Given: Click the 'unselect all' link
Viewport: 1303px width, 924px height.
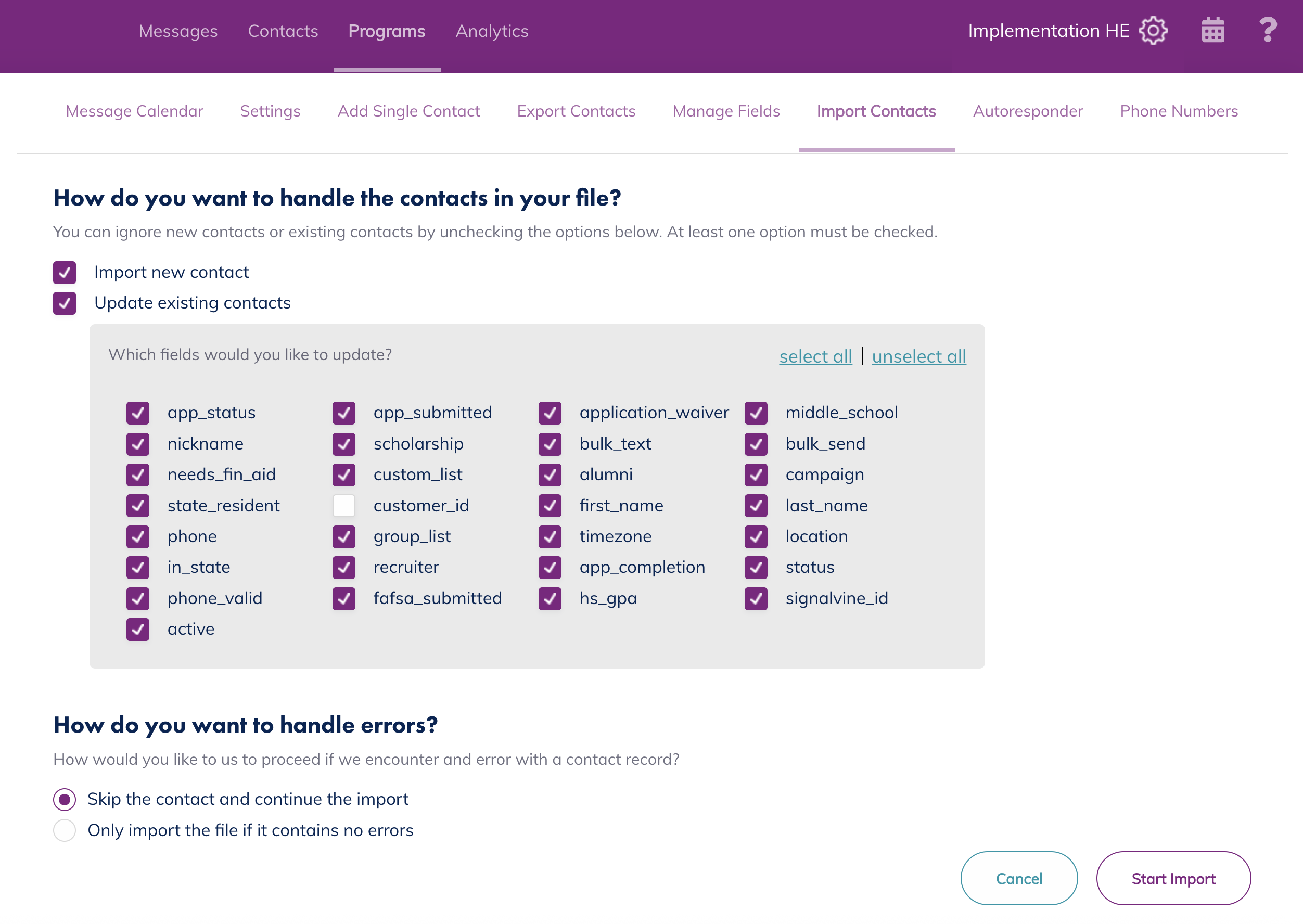Looking at the screenshot, I should (918, 357).
